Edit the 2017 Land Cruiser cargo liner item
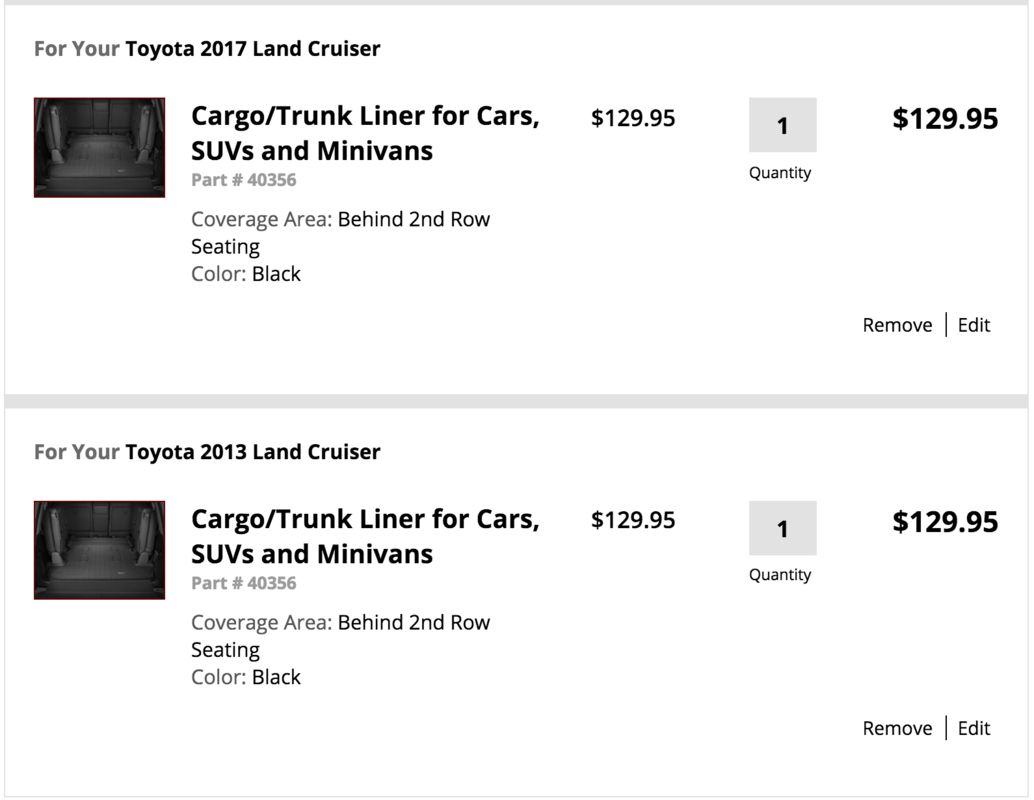 [x=973, y=325]
